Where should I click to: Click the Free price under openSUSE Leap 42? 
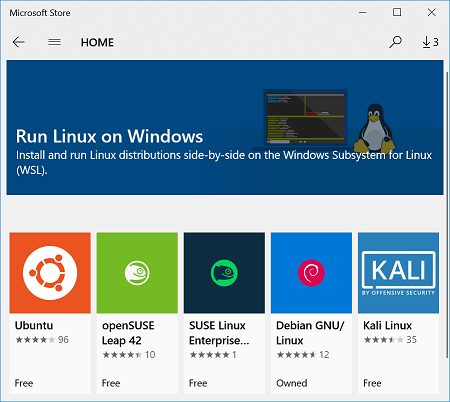coord(111,383)
